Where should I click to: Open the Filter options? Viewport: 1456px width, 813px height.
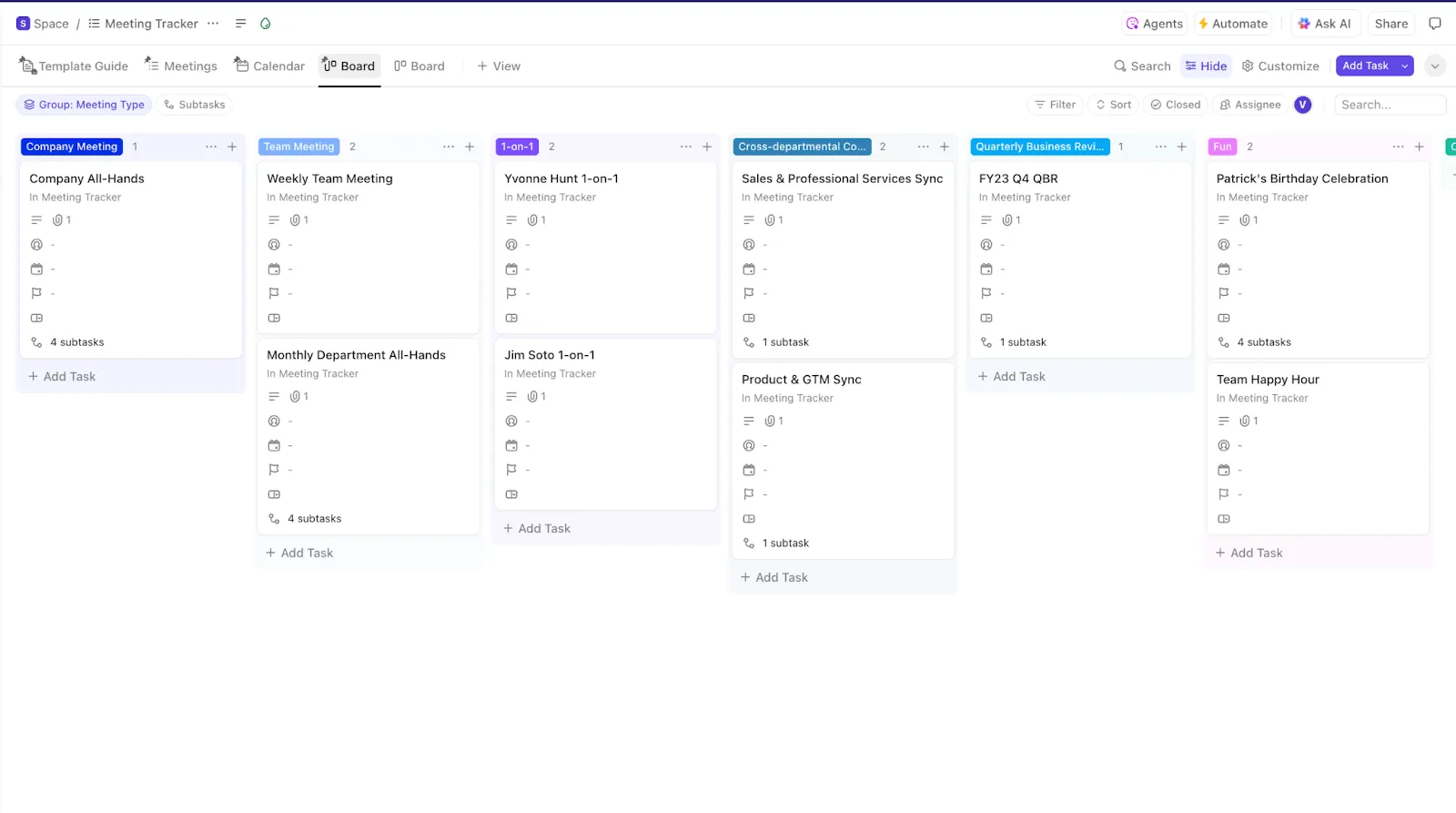pos(1055,105)
